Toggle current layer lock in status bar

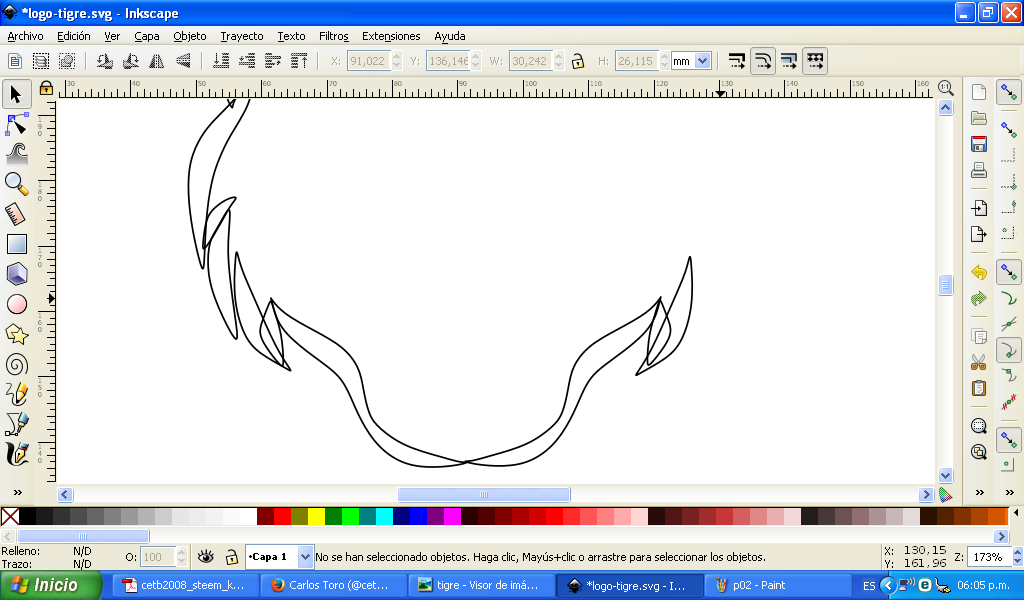pos(232,557)
